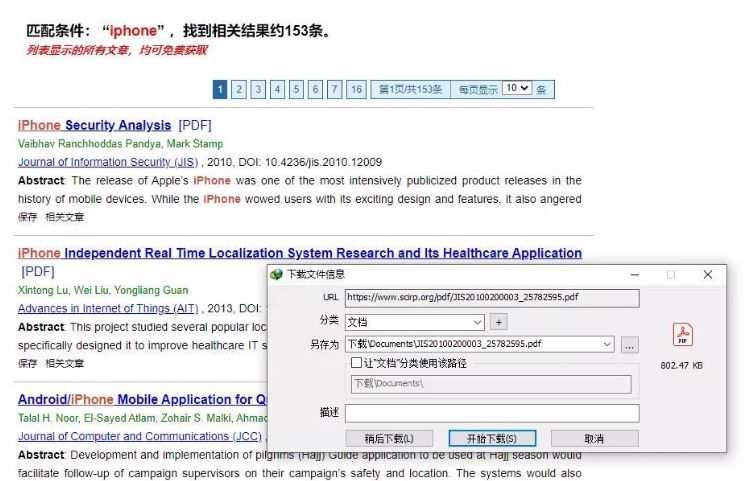Image resolution: width=748 pixels, height=481 pixels.
Task: Click the 描述 description input field
Action: point(492,413)
